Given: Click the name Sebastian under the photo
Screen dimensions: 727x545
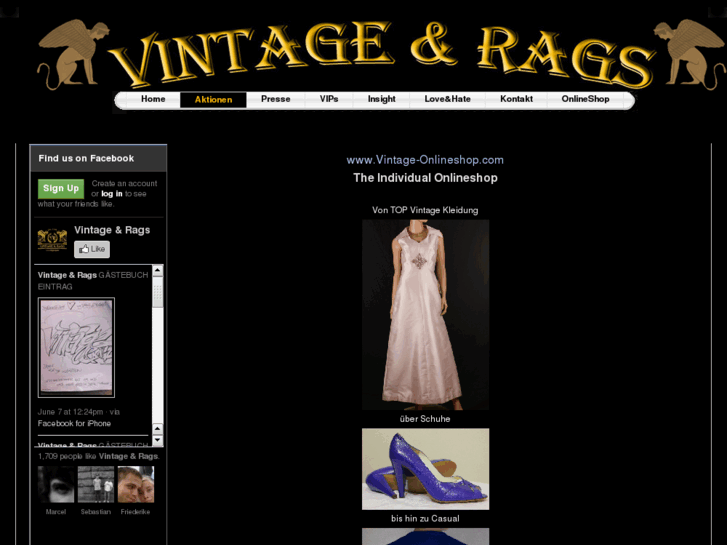Looking at the screenshot, I should click(96, 512).
